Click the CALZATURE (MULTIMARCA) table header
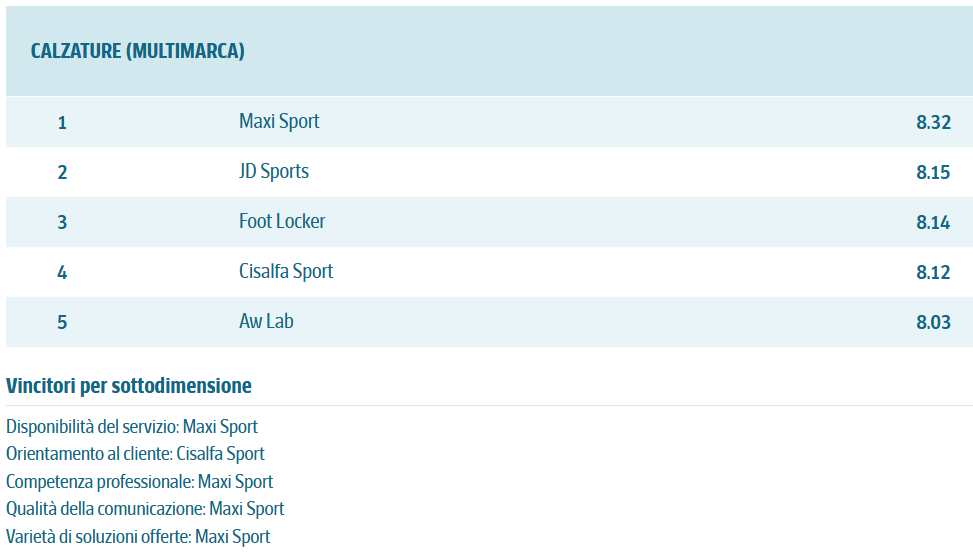This screenshot has height=556, width=973. (138, 51)
